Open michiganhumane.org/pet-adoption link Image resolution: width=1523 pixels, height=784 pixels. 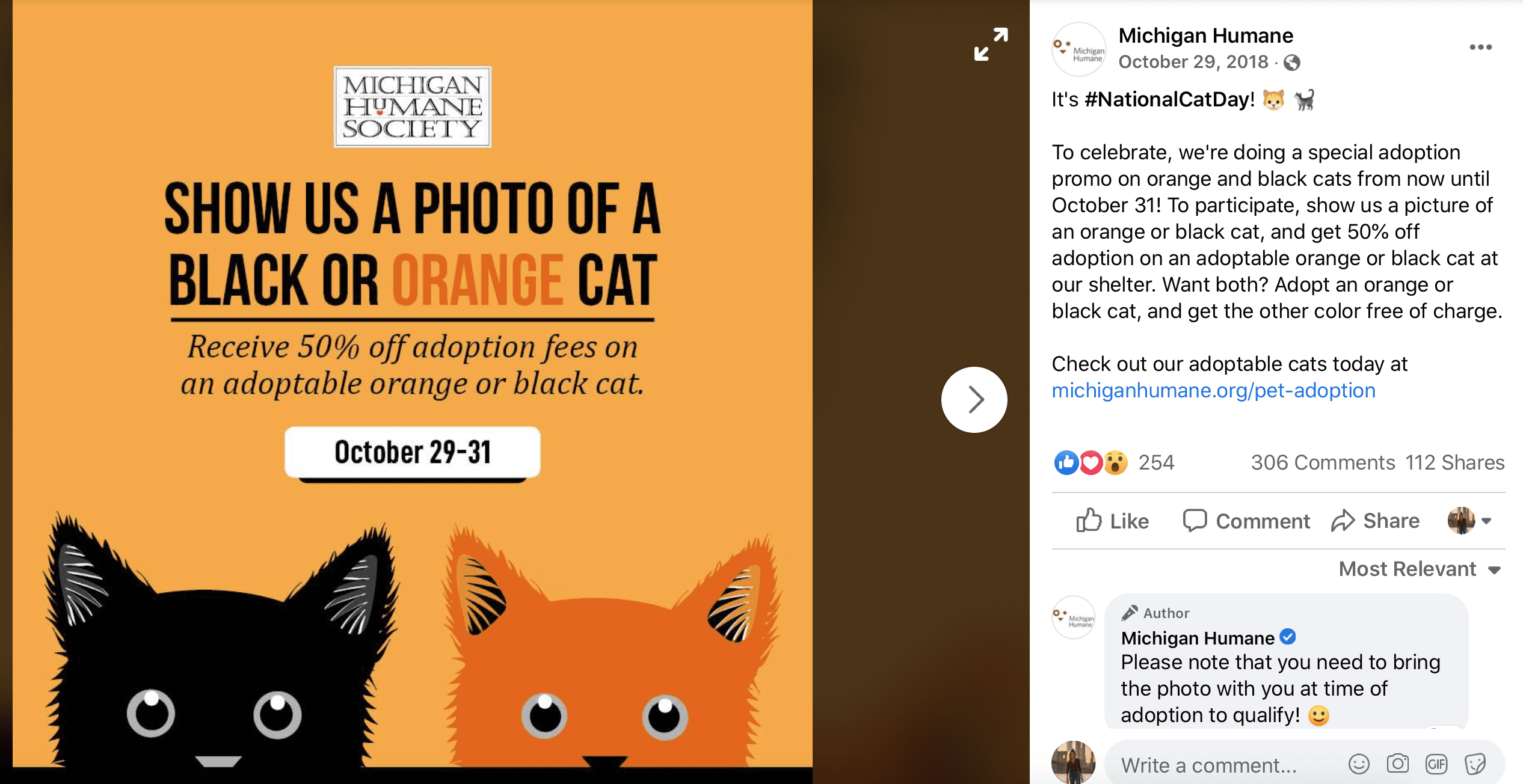tap(1213, 390)
